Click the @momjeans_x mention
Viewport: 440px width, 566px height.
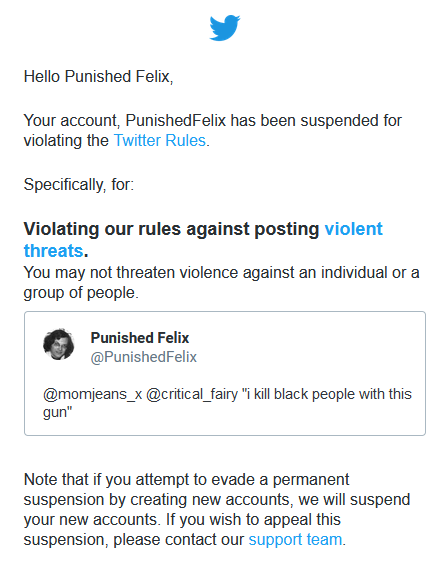92,394
